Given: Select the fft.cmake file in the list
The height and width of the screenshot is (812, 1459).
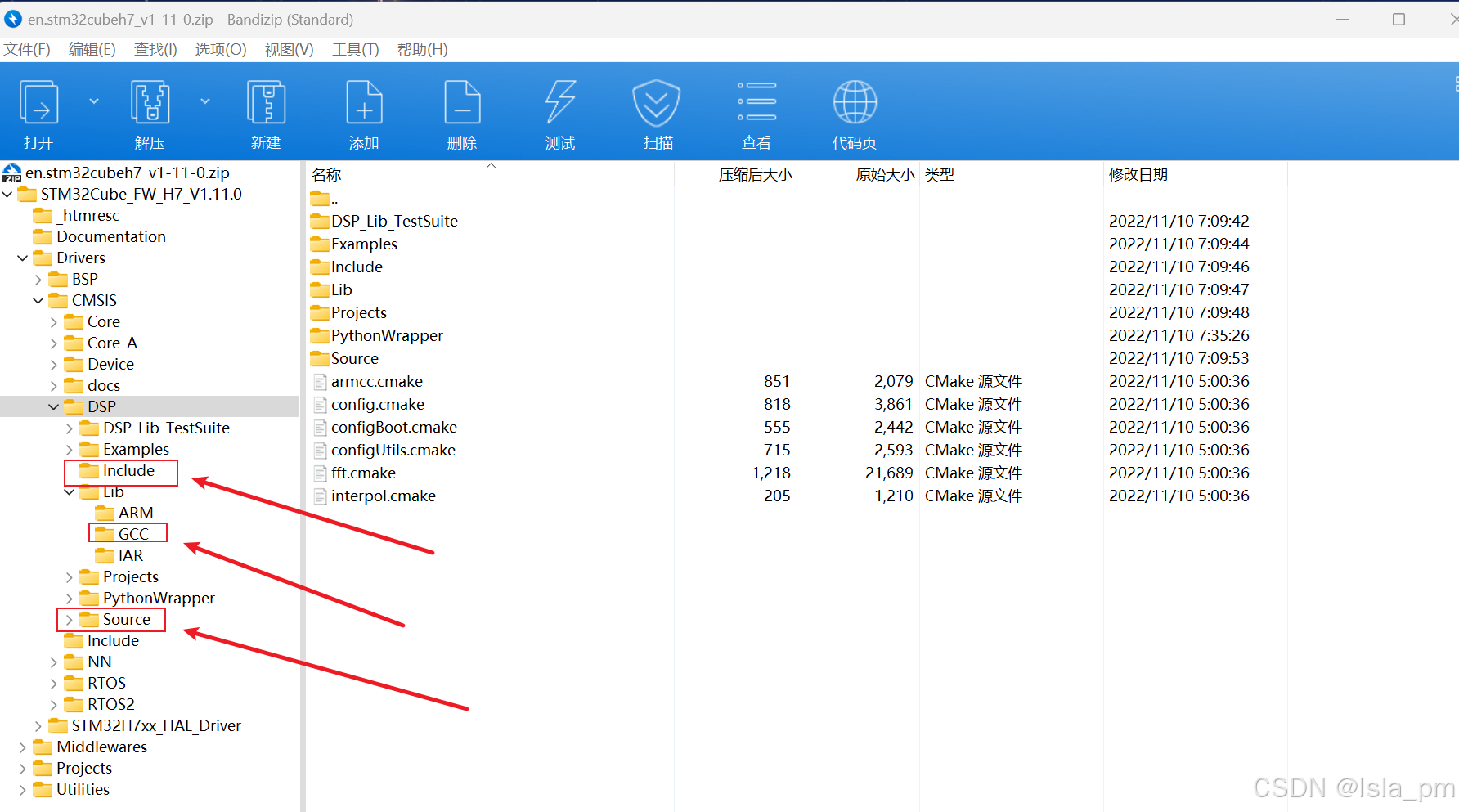Looking at the screenshot, I should [x=363, y=473].
